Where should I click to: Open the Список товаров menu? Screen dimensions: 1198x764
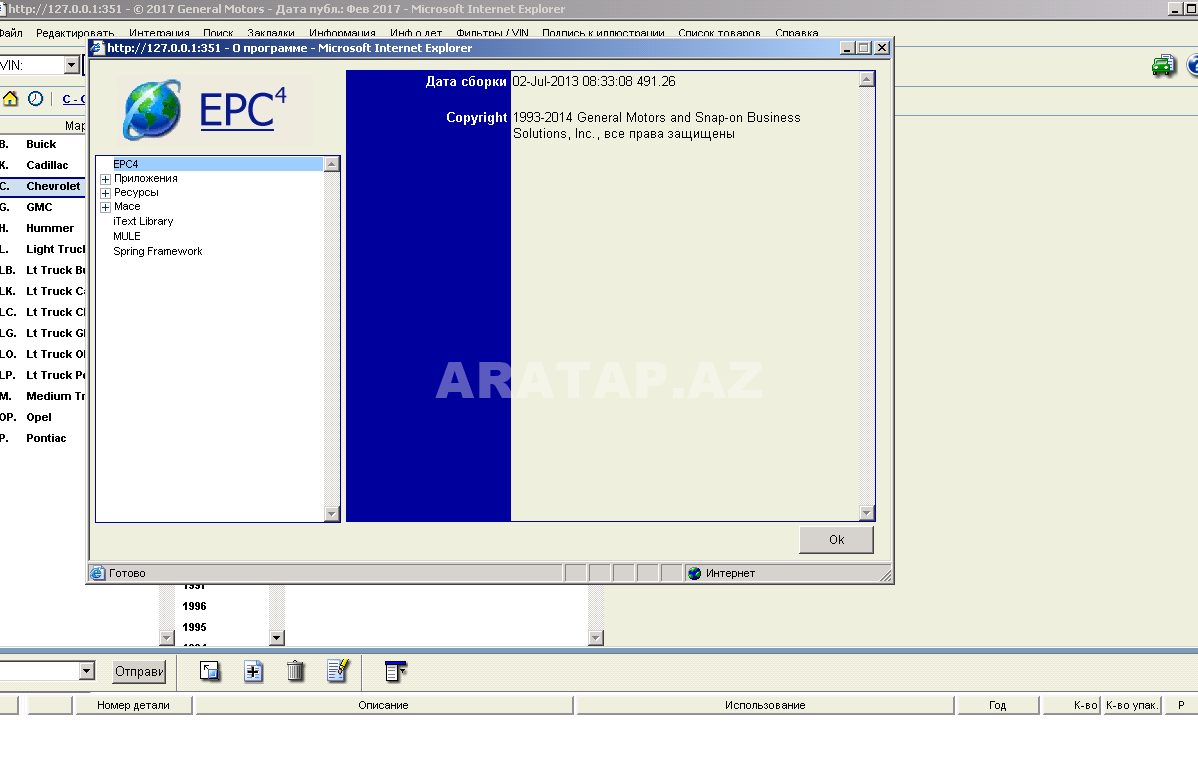pos(719,33)
